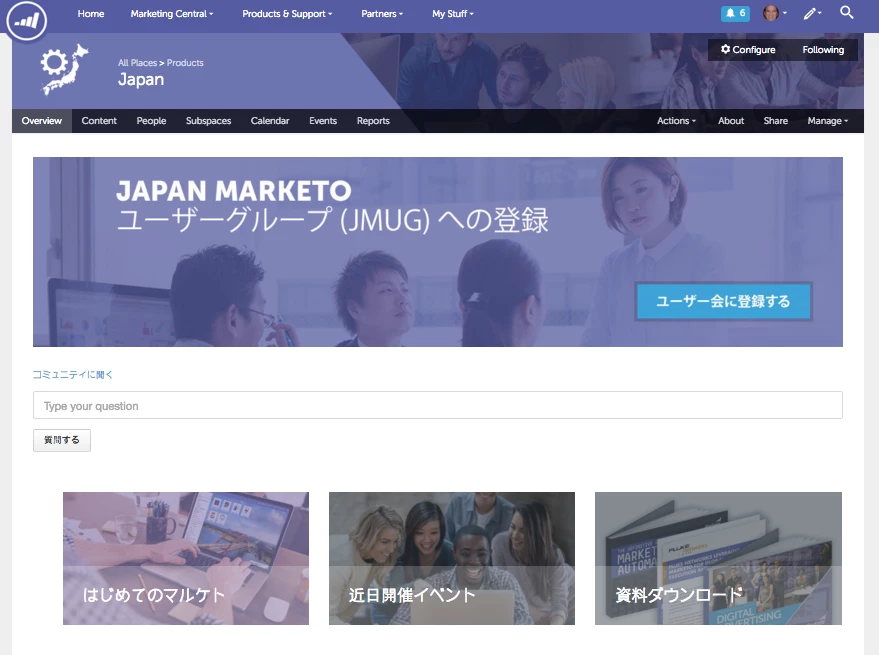
Task: Open the About link
Action: pos(731,121)
